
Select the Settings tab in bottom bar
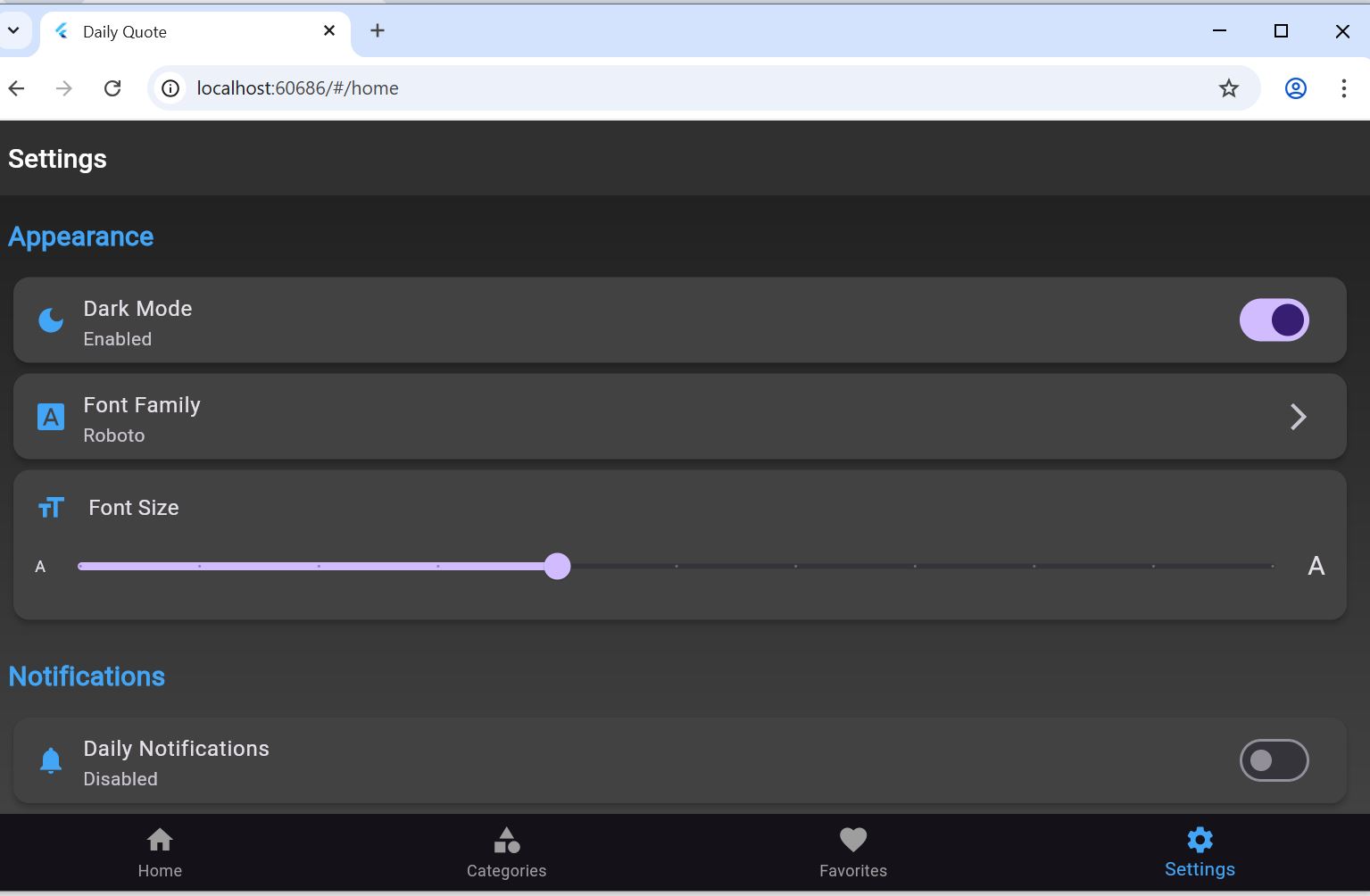1200,853
